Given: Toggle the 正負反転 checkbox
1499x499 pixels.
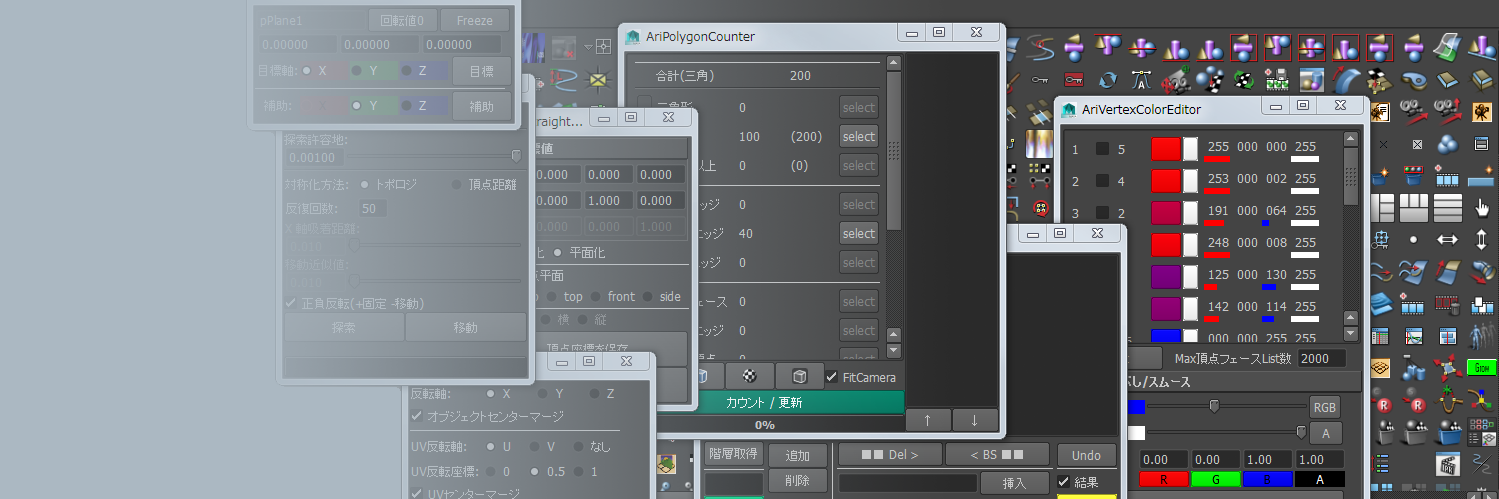Looking at the screenshot, I should tap(291, 302).
